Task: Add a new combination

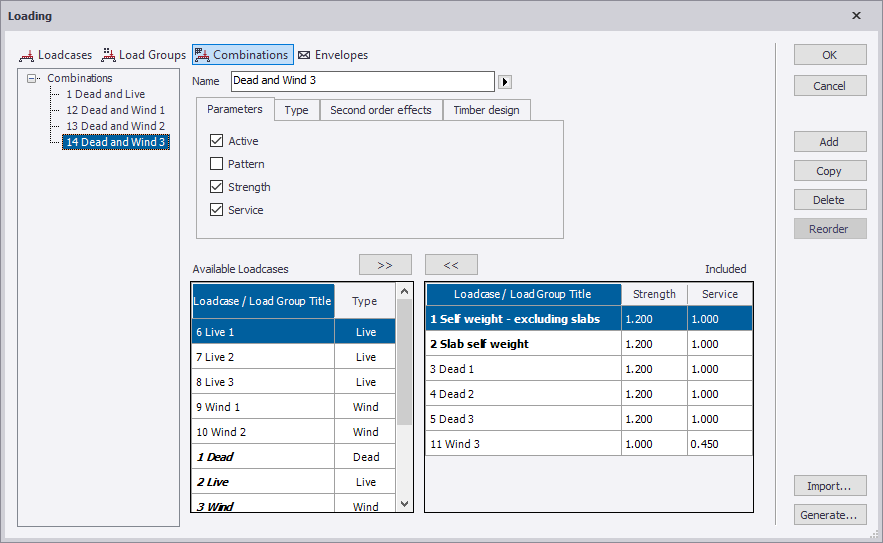Action: click(830, 142)
